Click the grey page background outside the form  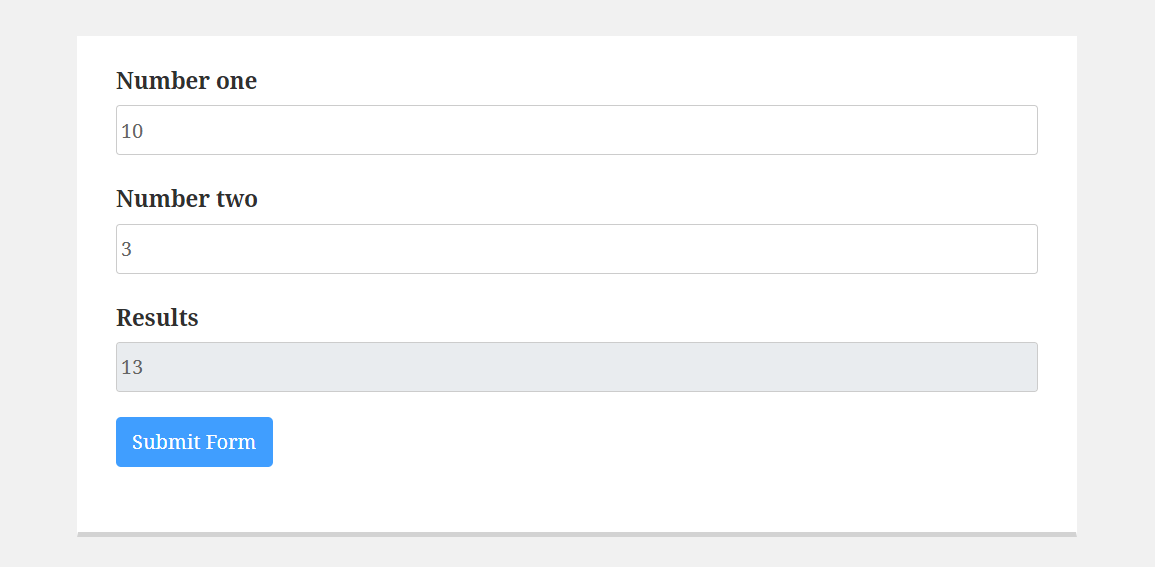pyautogui.click(x=1115, y=300)
